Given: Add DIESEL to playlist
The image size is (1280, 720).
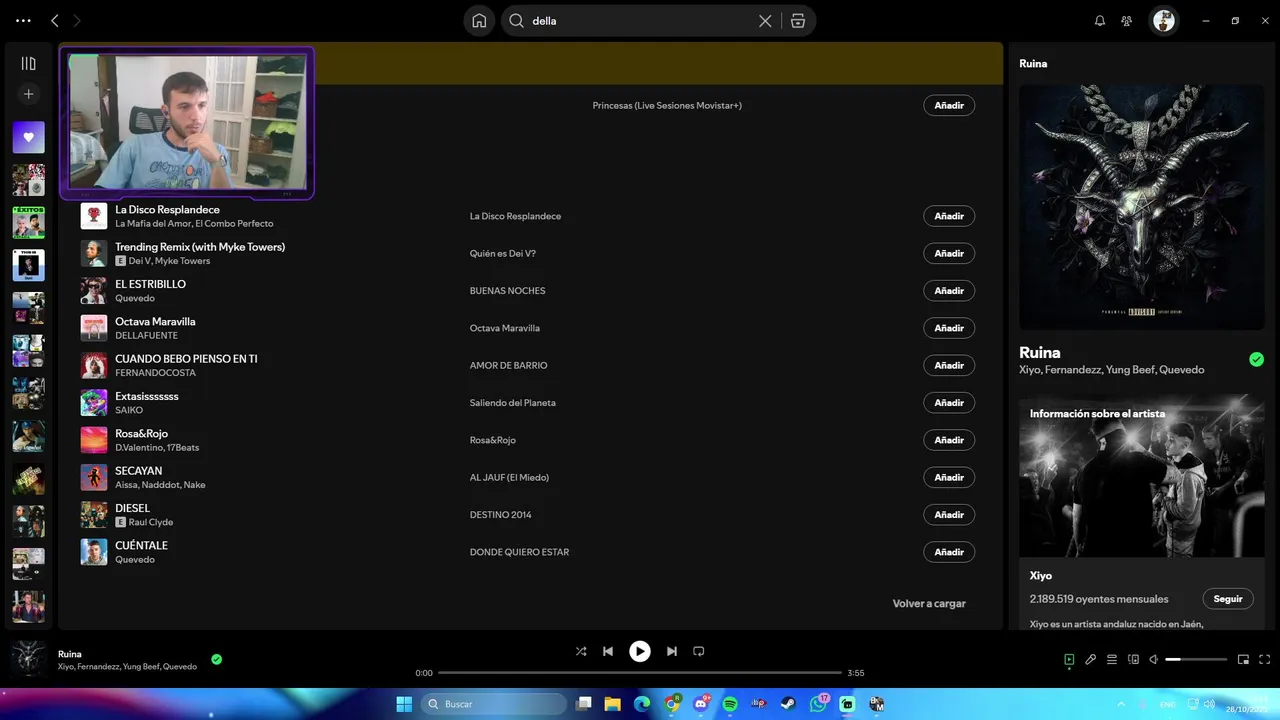Looking at the screenshot, I should [949, 515].
